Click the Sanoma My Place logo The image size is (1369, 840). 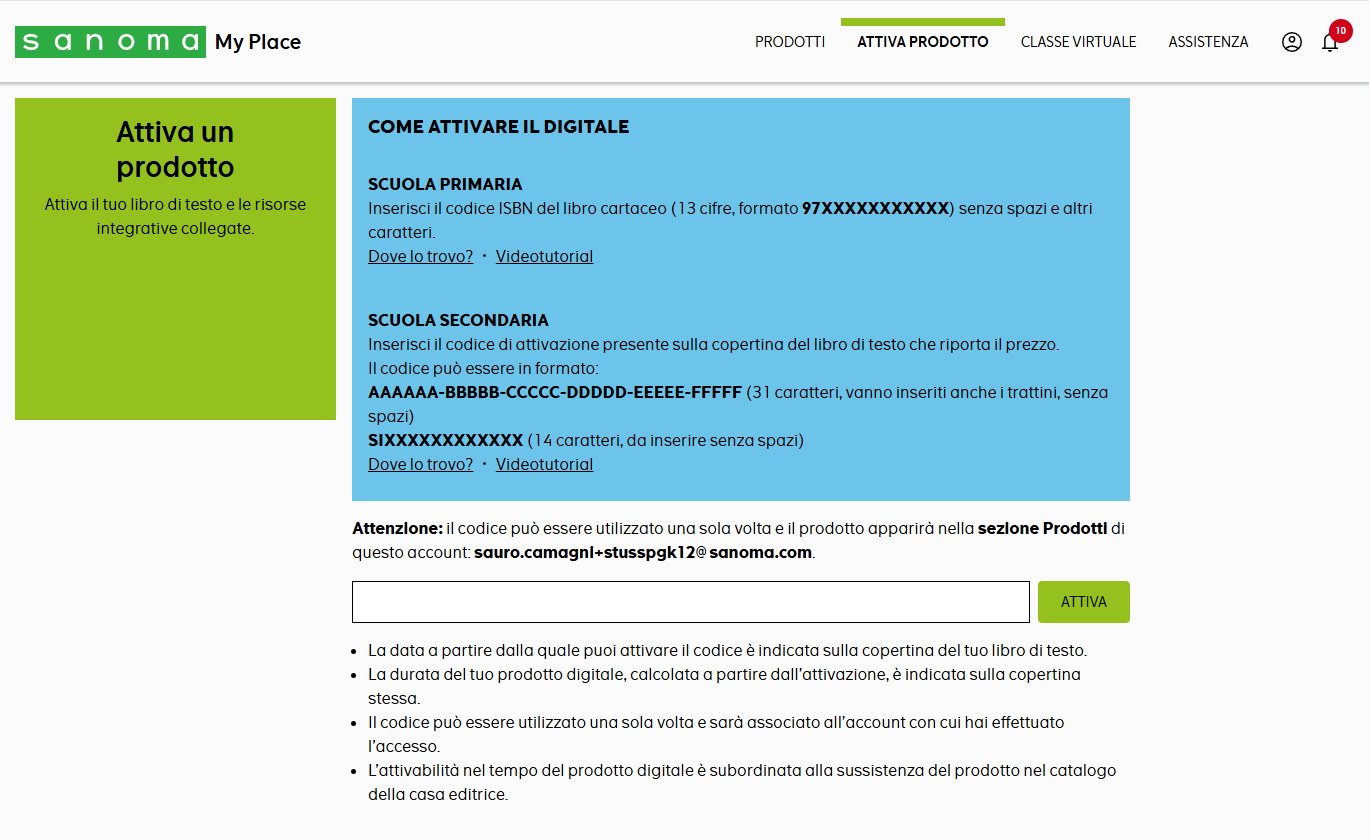(158, 42)
